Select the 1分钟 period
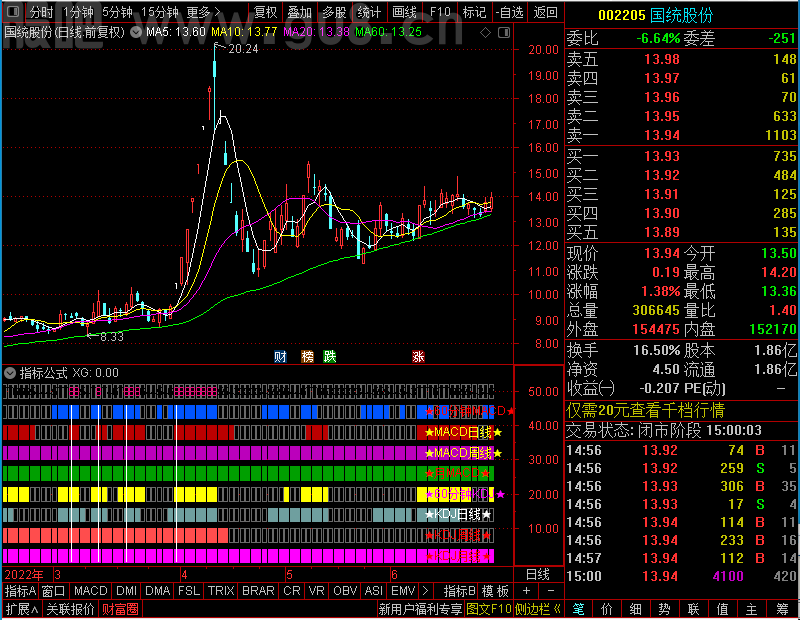Screen dimensions: 800x620 point(78,12)
